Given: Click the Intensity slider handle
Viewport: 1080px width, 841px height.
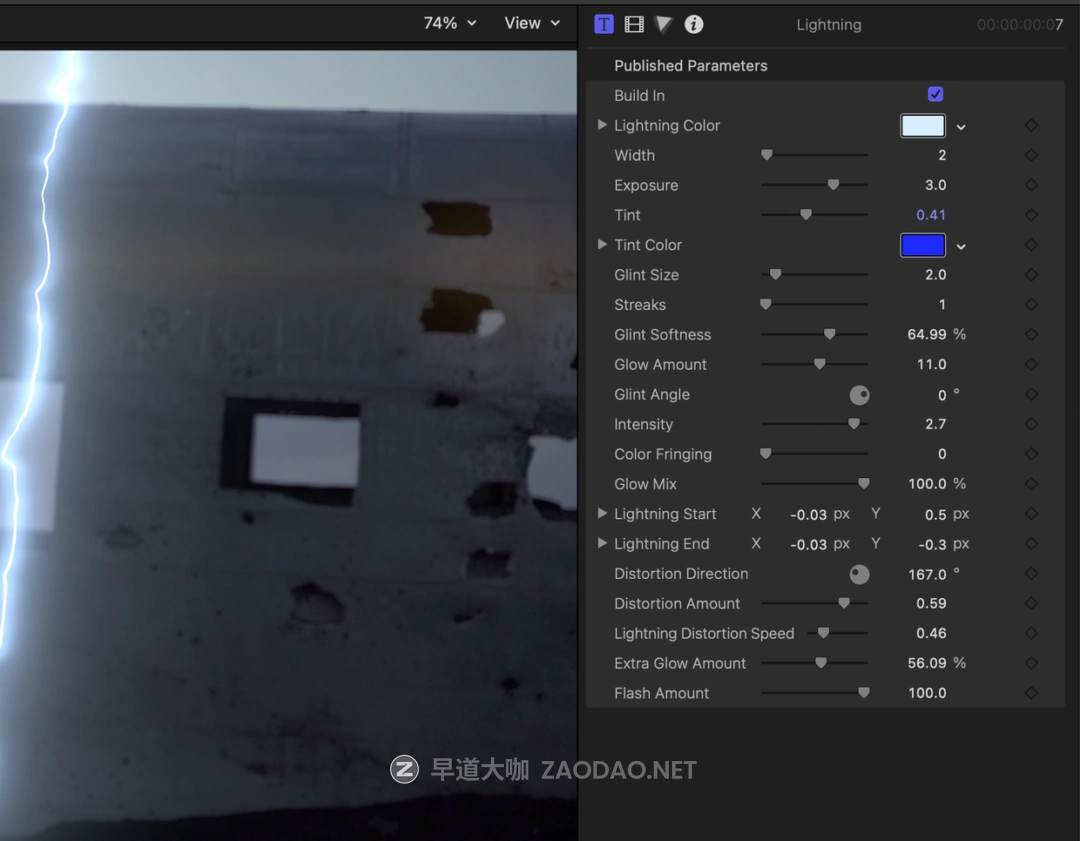Looking at the screenshot, I should [x=854, y=424].
